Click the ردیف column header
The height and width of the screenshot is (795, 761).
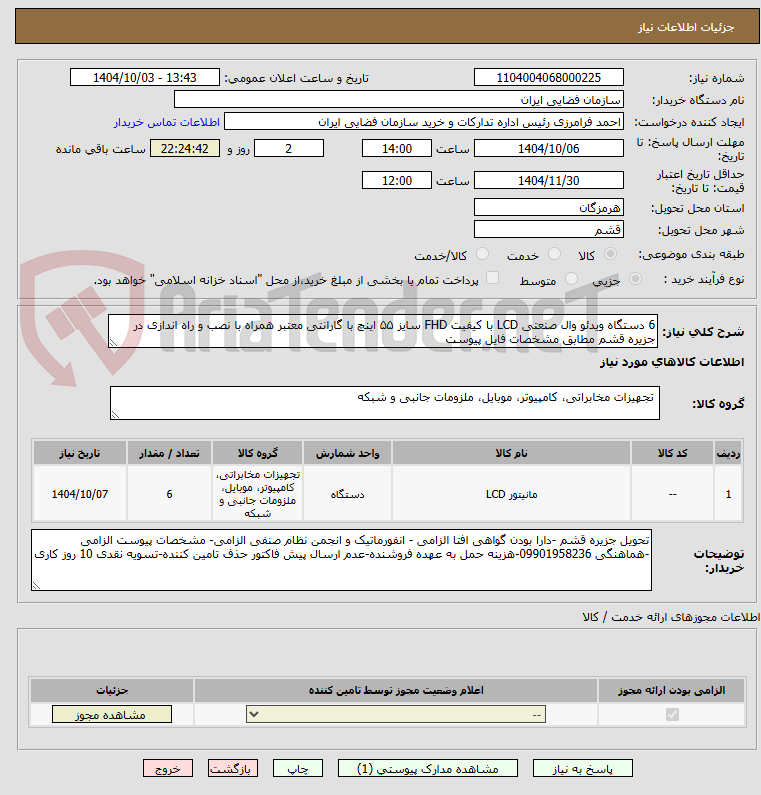(x=728, y=453)
